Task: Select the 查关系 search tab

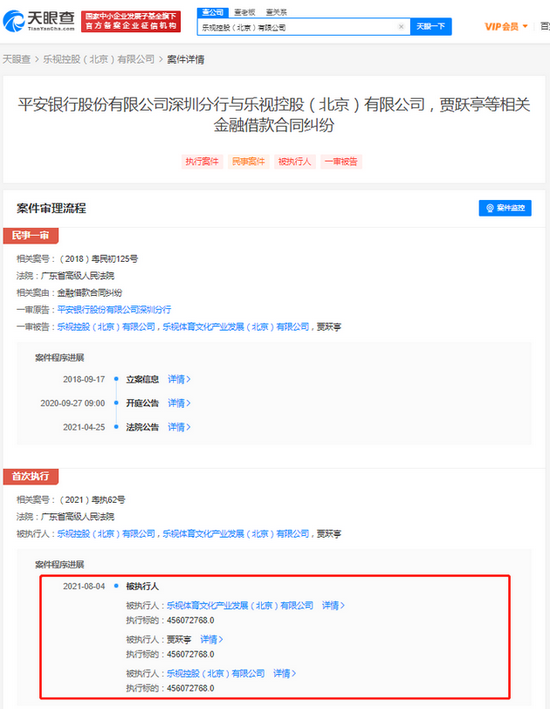Action: (276, 12)
